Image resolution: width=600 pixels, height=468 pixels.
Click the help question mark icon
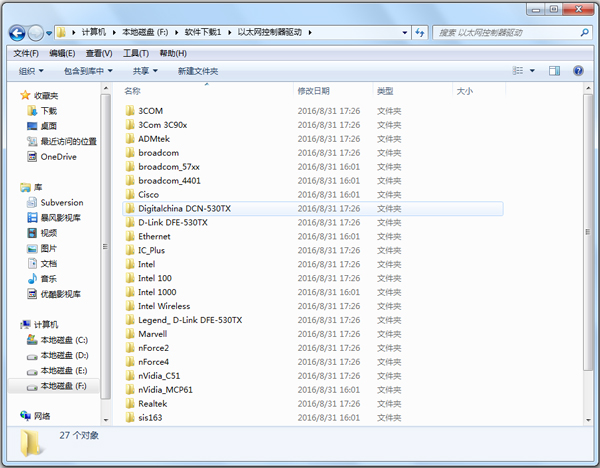578,71
